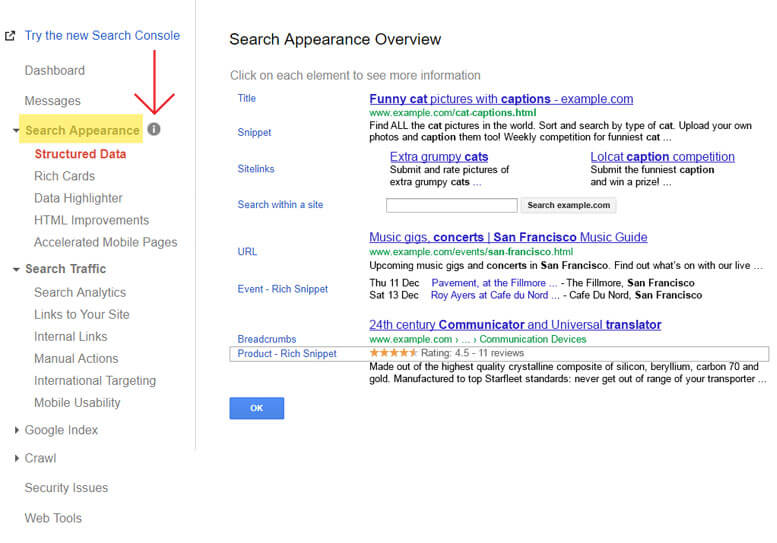Open the Rich Cards menu item
777x543 pixels.
64,176
